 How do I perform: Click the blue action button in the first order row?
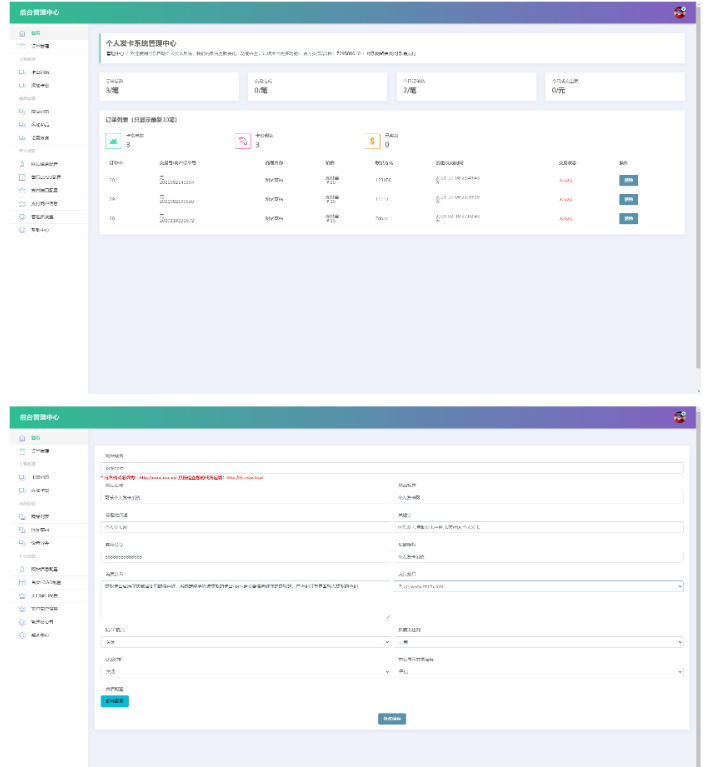pos(628,180)
